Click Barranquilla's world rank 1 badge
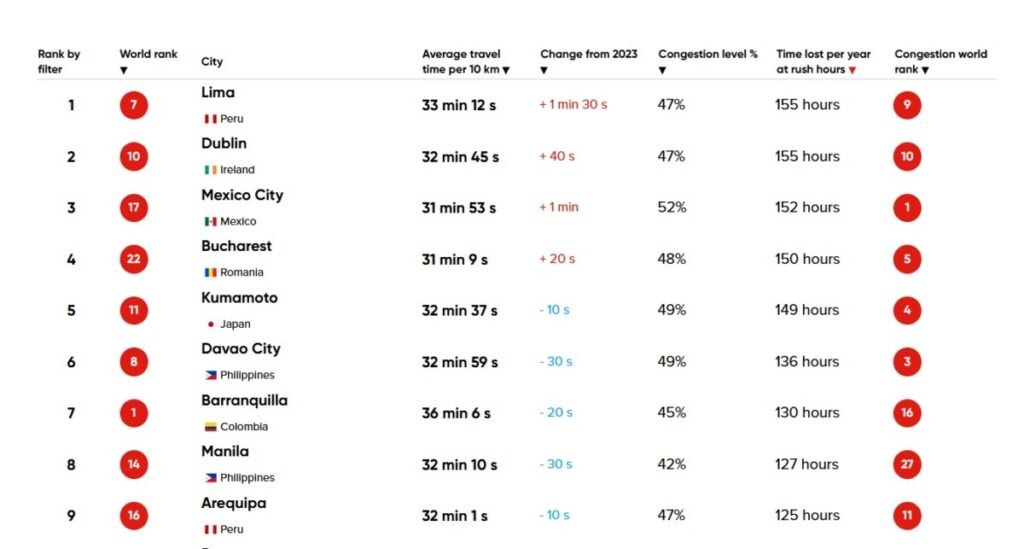The image size is (1024, 549). point(133,413)
